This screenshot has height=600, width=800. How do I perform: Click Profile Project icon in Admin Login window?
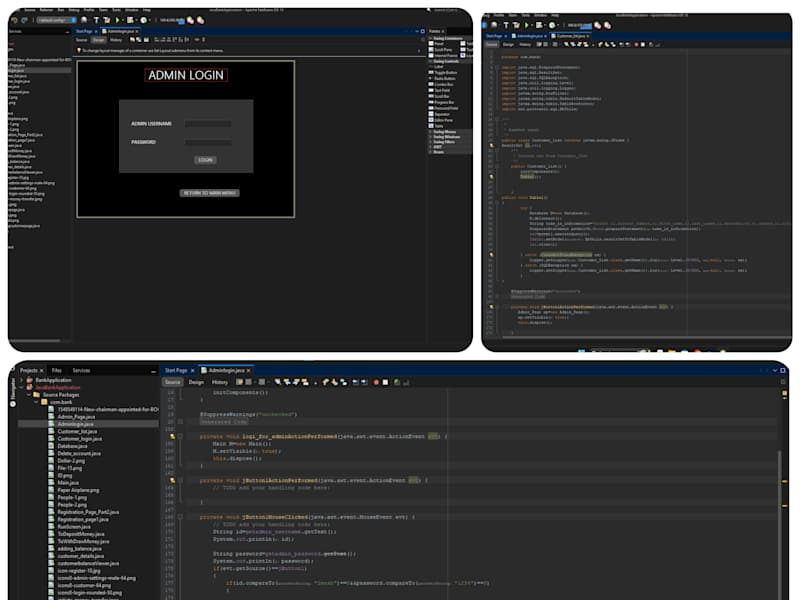click(x=144, y=20)
